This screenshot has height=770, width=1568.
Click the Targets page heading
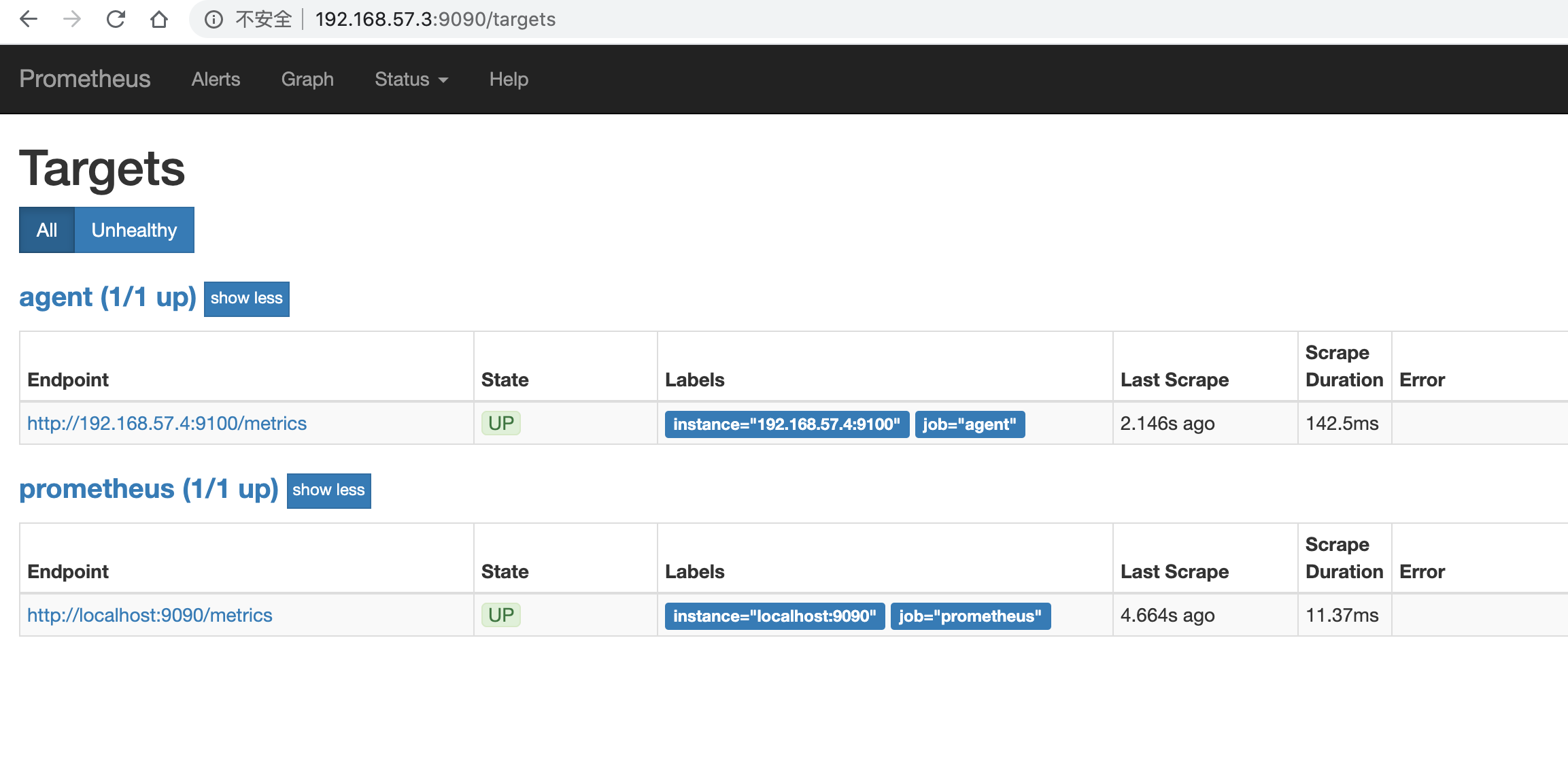[102, 169]
